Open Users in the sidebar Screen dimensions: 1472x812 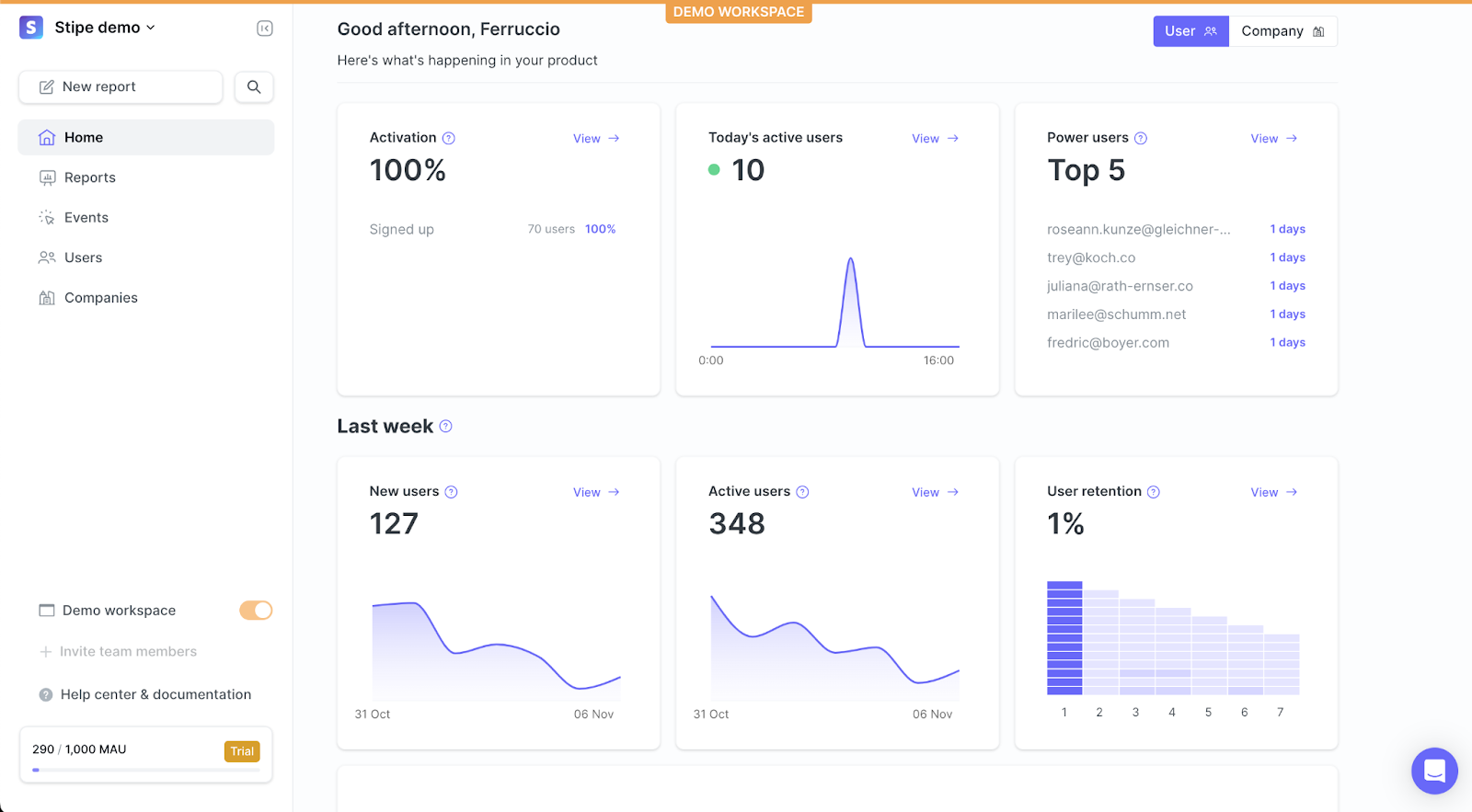pos(146,257)
